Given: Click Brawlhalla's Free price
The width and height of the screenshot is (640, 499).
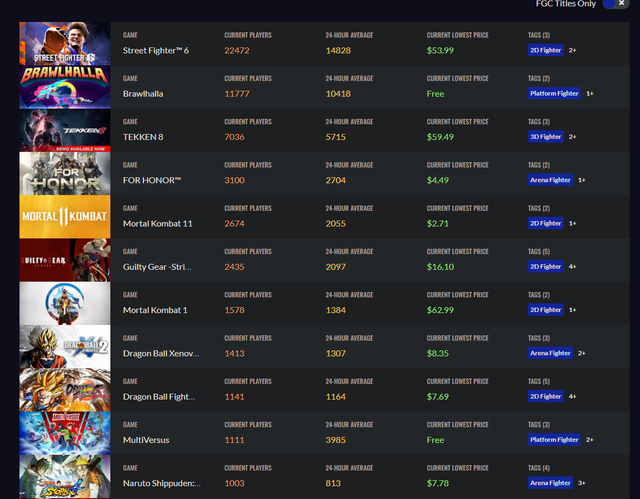Looking at the screenshot, I should click(435, 94).
